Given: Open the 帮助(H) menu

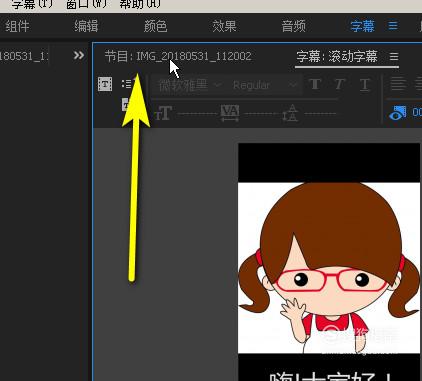Looking at the screenshot, I should 140,4.
